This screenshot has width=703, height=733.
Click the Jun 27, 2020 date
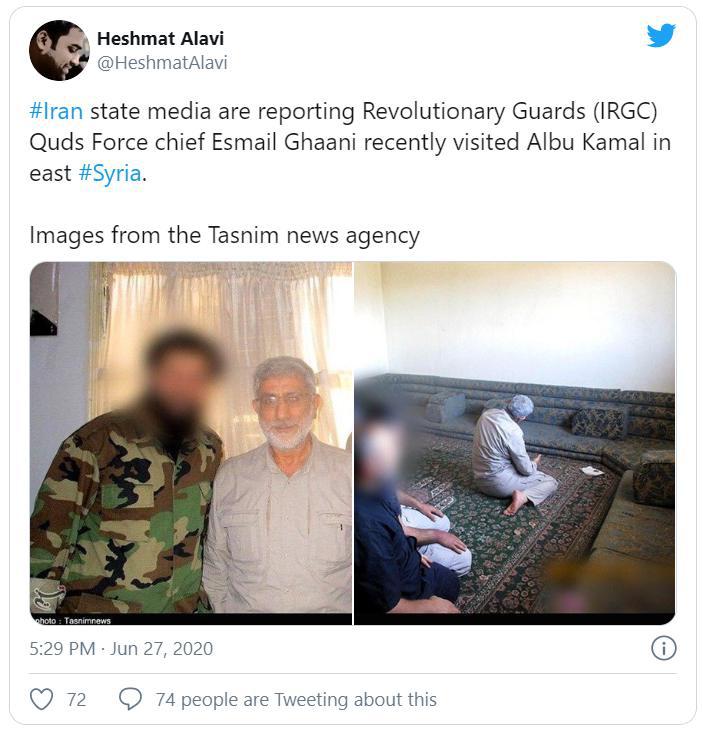[161, 648]
